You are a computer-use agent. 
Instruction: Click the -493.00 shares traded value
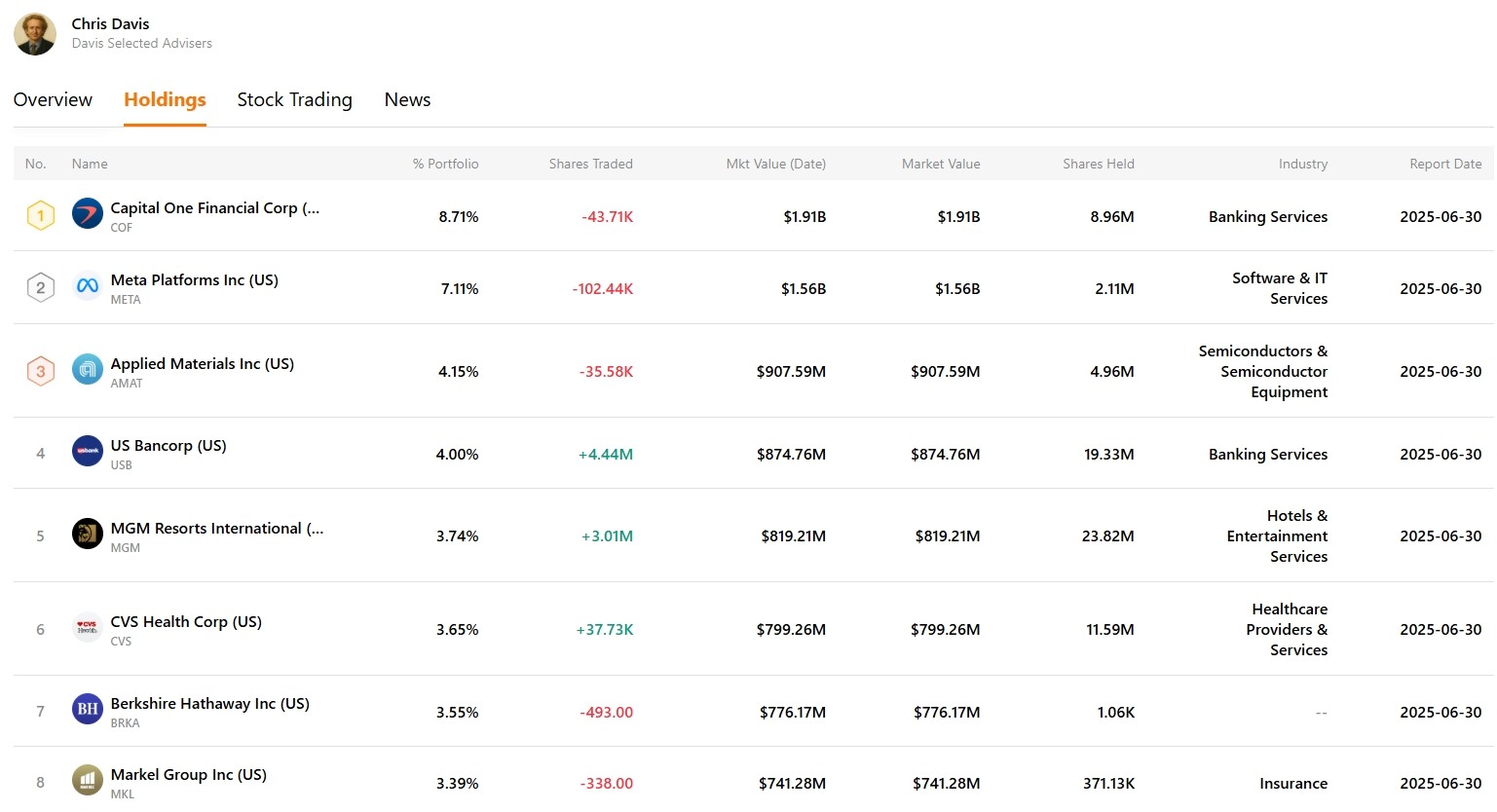click(x=607, y=712)
